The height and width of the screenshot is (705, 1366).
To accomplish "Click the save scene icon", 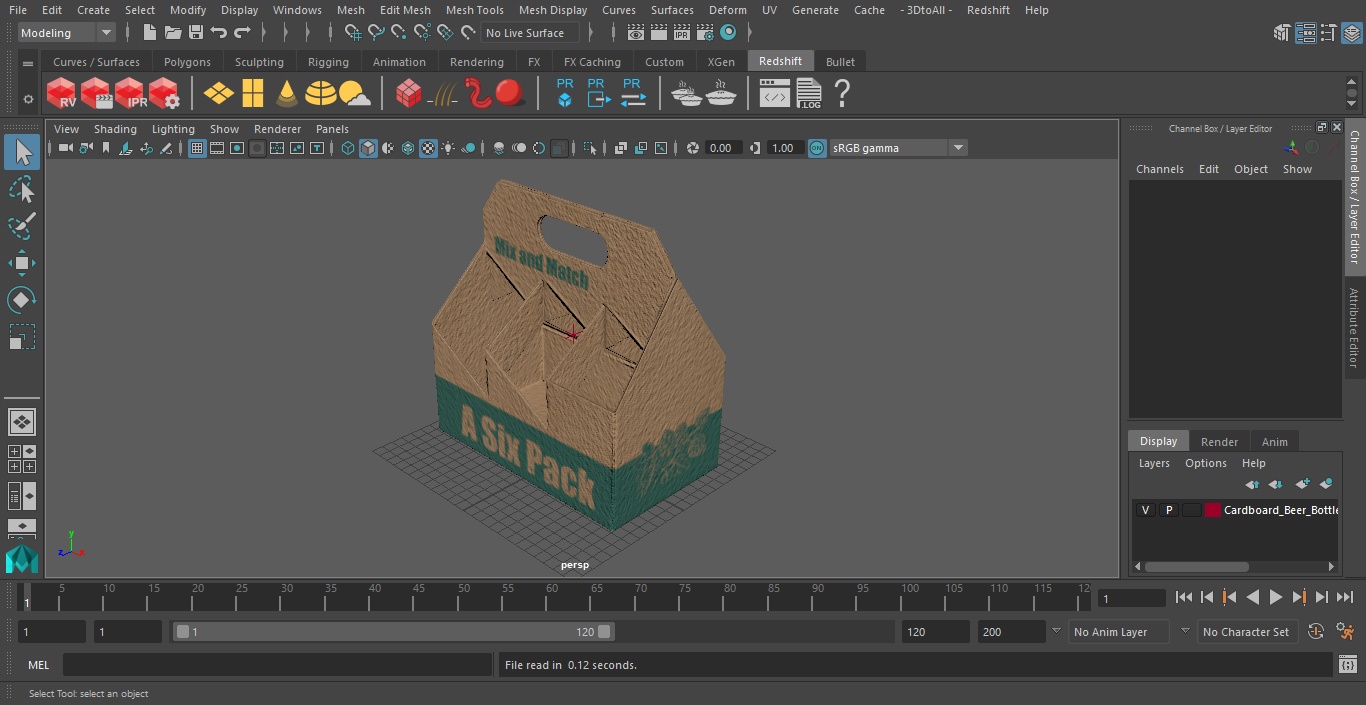I will point(196,33).
